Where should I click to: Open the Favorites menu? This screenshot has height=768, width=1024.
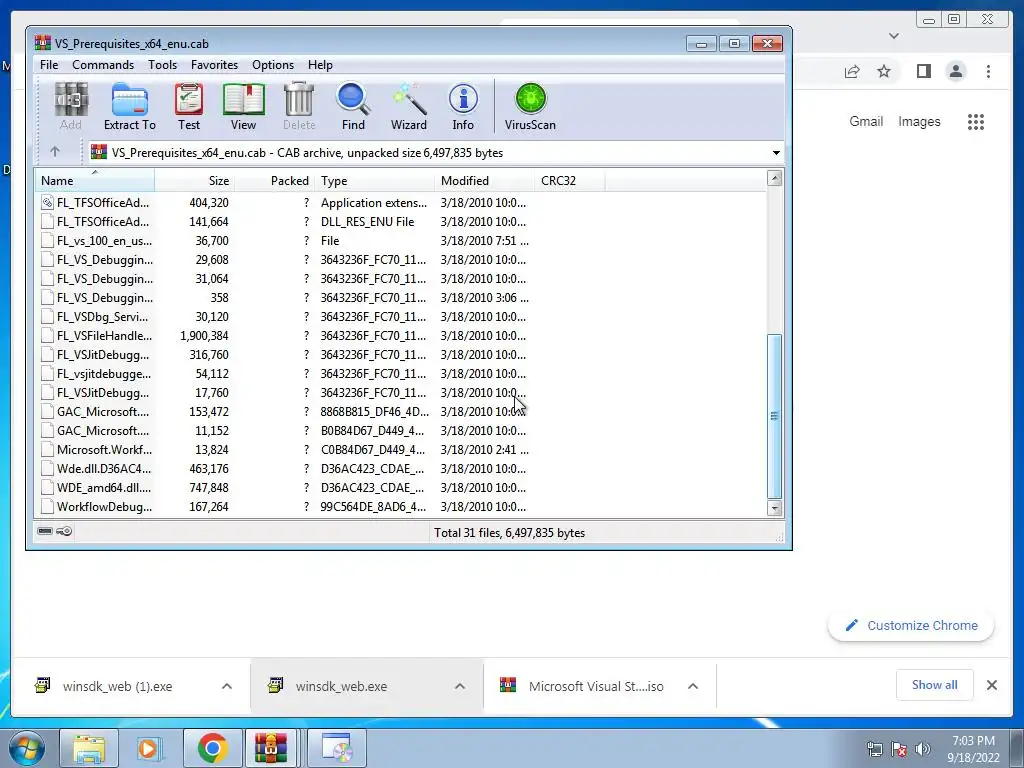[x=214, y=65]
